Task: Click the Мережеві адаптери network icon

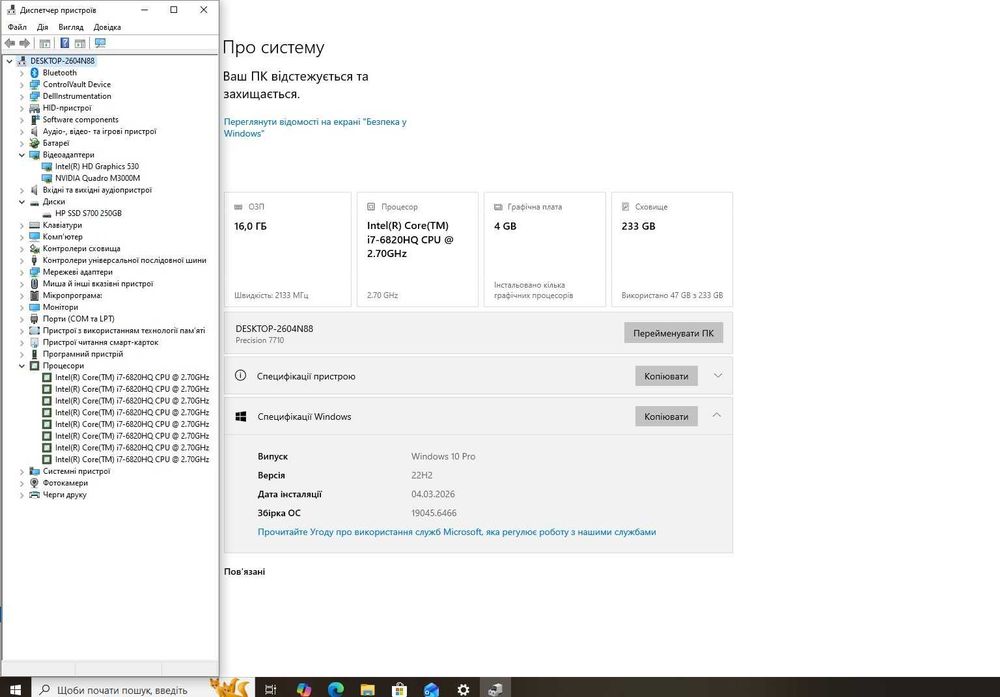Action: (x=34, y=272)
